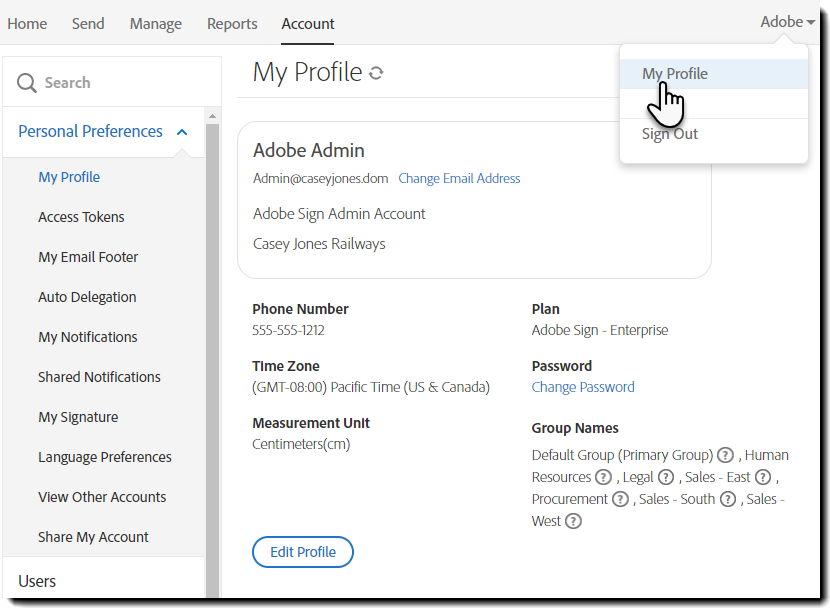The width and height of the screenshot is (830, 608).
Task: Click help icon beside Sales - East group
Action: pyautogui.click(x=763, y=477)
